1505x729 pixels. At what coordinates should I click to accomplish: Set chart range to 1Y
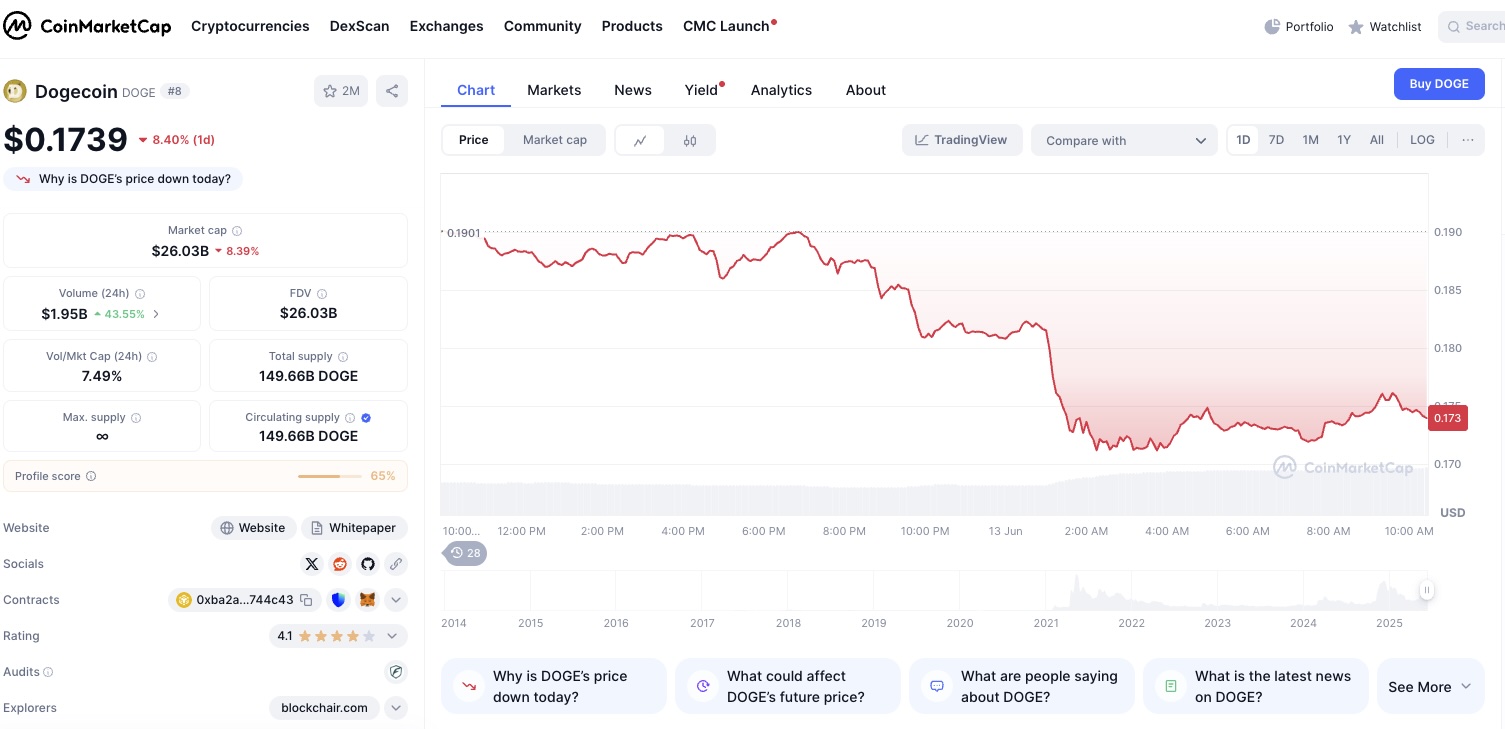click(x=1344, y=140)
